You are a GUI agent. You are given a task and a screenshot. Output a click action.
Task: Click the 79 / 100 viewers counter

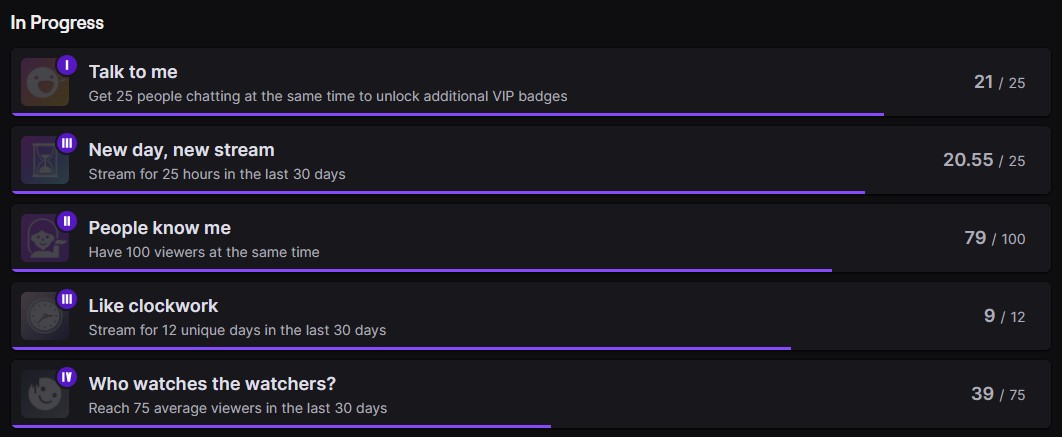click(x=994, y=238)
